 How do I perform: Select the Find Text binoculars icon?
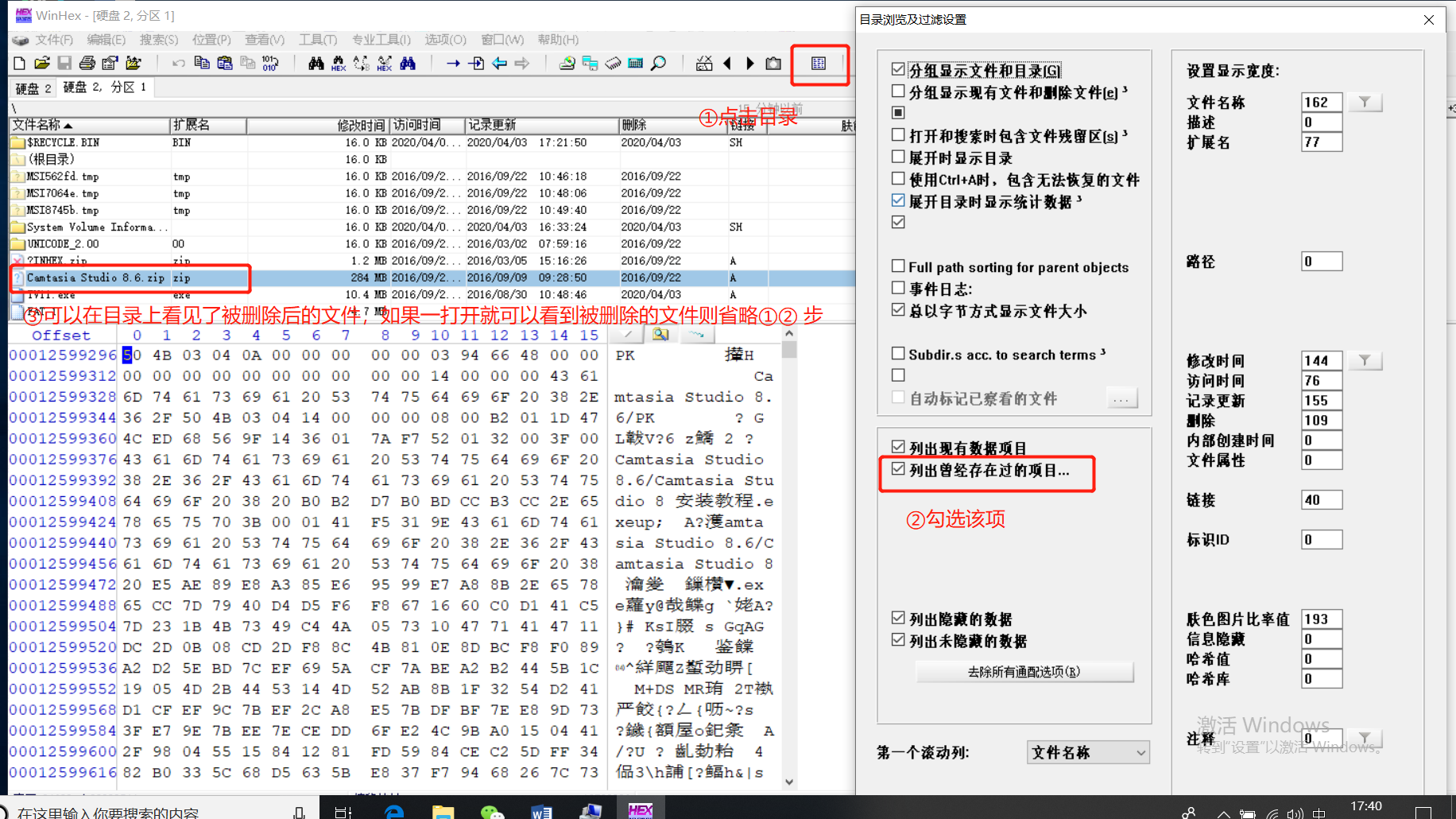(x=316, y=63)
